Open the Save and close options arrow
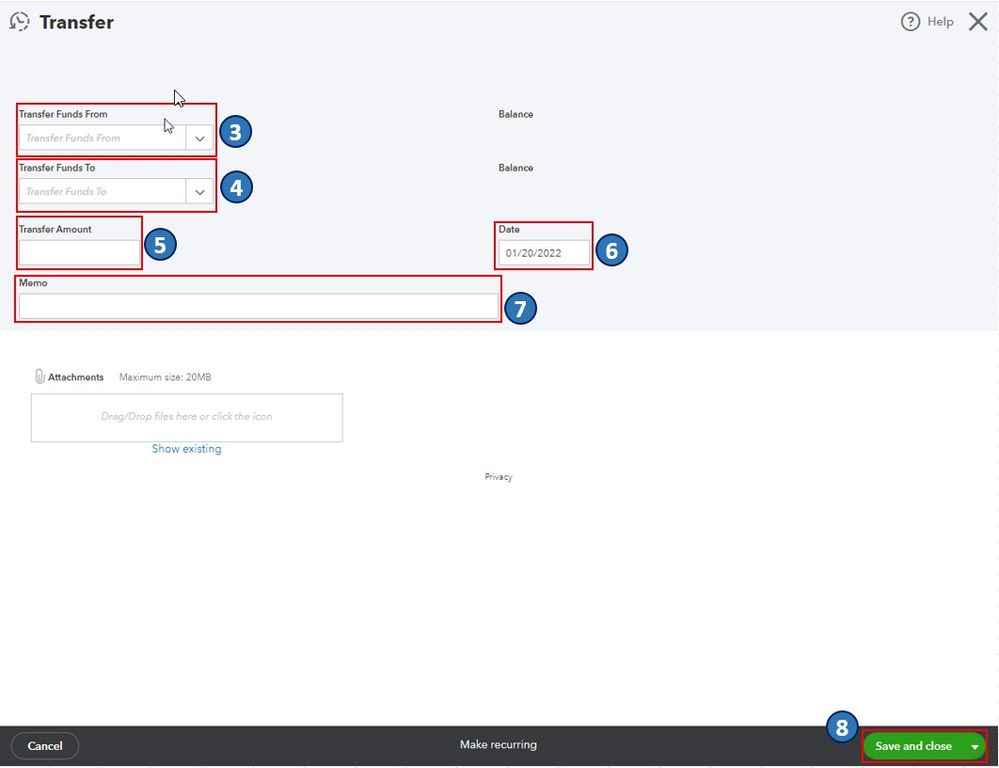The height and width of the screenshot is (768, 999). click(974, 746)
